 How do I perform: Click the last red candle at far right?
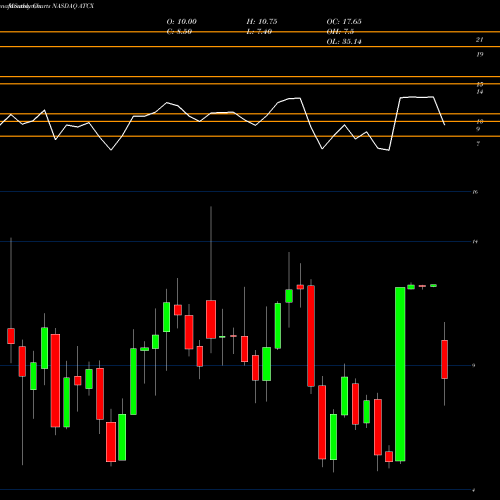(x=444, y=359)
